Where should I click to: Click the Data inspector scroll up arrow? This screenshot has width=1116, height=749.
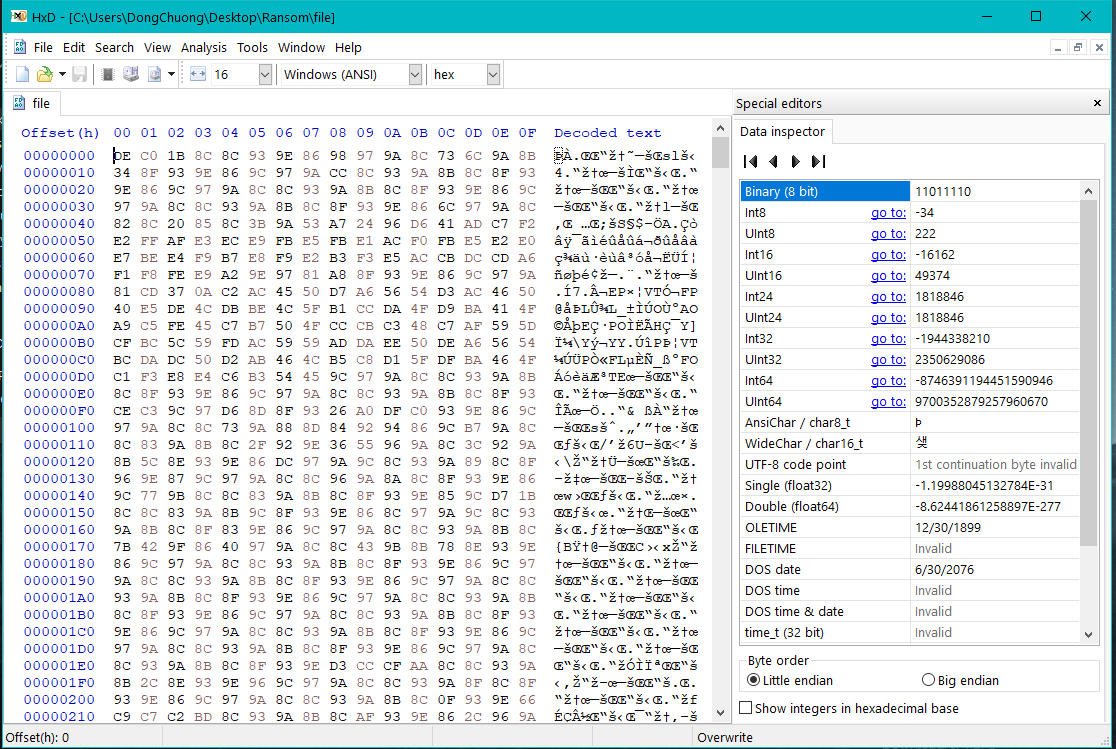1088,191
